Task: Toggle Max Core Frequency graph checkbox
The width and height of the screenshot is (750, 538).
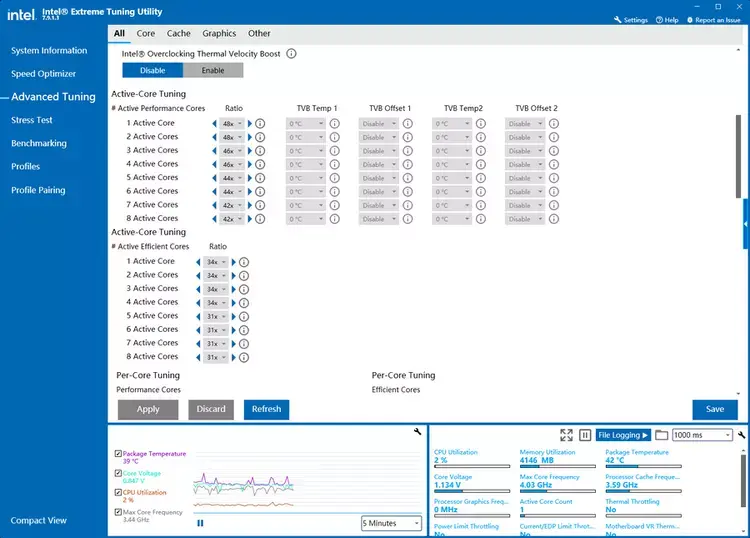Action: click(x=118, y=512)
